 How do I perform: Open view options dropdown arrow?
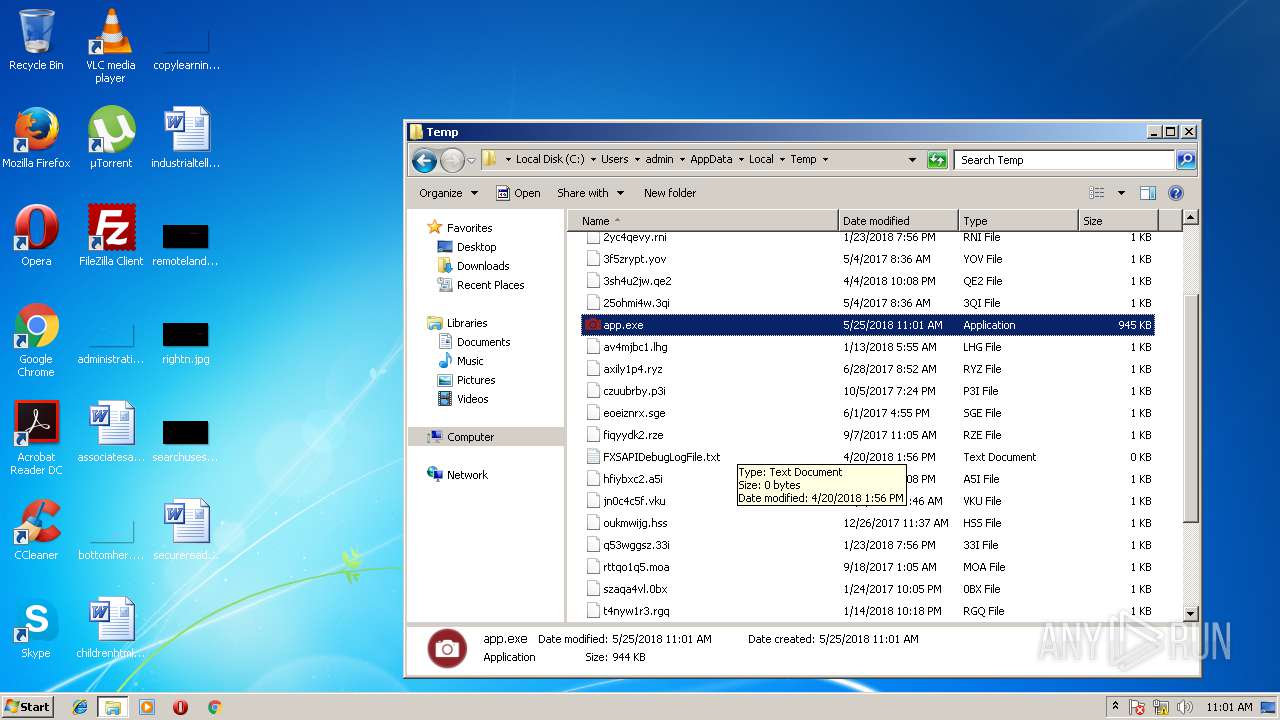[x=1121, y=193]
